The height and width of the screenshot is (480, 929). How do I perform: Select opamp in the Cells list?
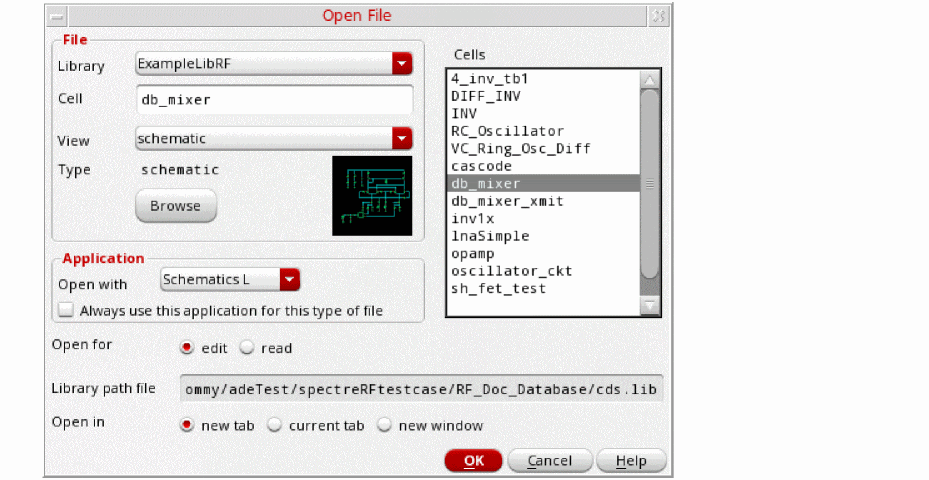click(473, 254)
